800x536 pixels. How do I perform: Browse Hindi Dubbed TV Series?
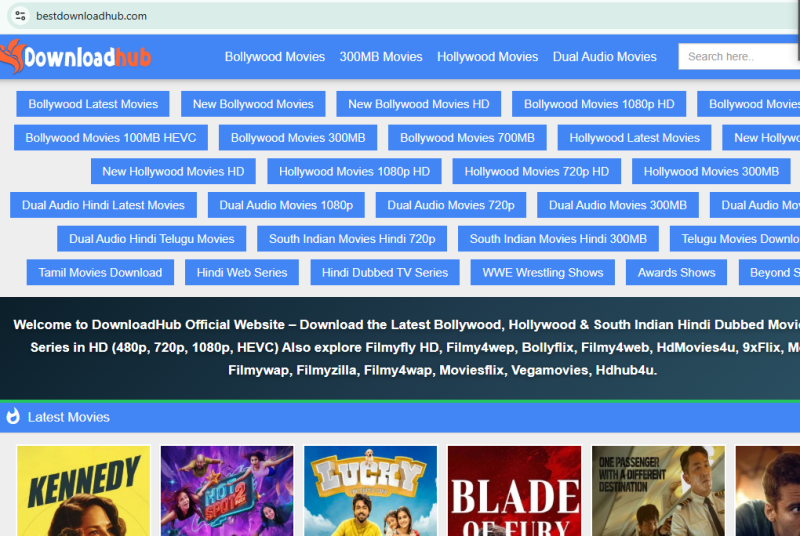coord(385,272)
